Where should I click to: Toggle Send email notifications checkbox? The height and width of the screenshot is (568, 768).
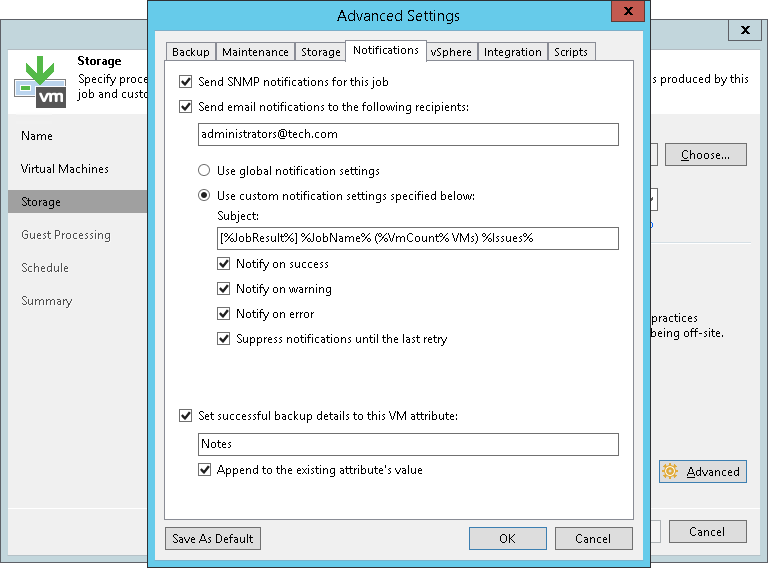pos(185,107)
